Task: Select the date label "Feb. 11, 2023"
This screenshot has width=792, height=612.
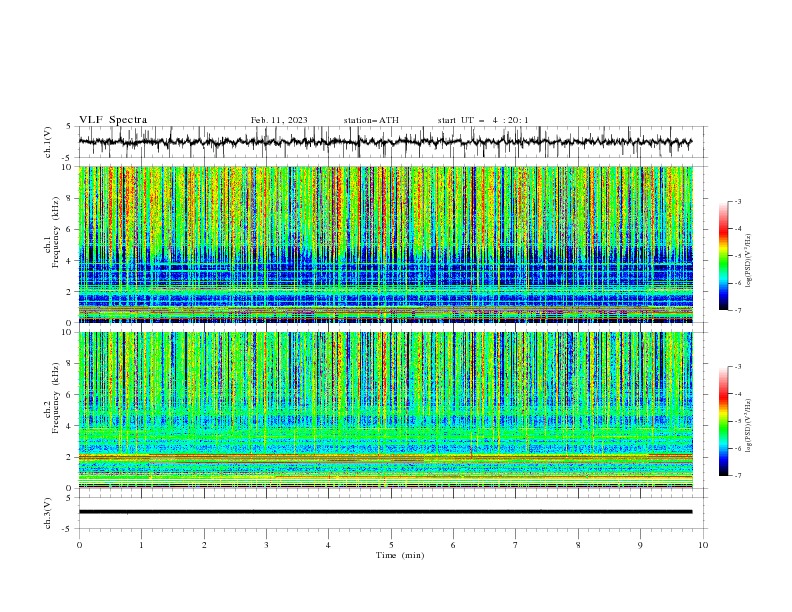Action: pyautogui.click(x=279, y=120)
